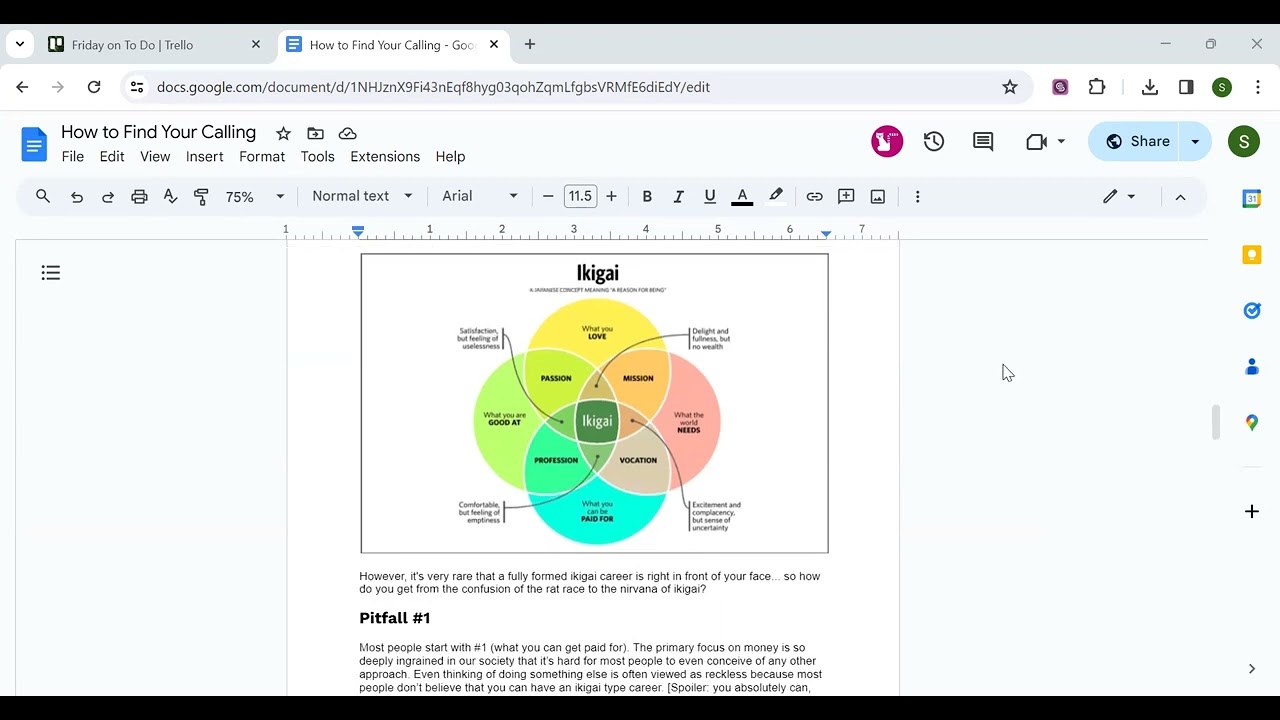This screenshot has width=1280, height=720.
Task: Open the Edit menu
Action: 112,156
